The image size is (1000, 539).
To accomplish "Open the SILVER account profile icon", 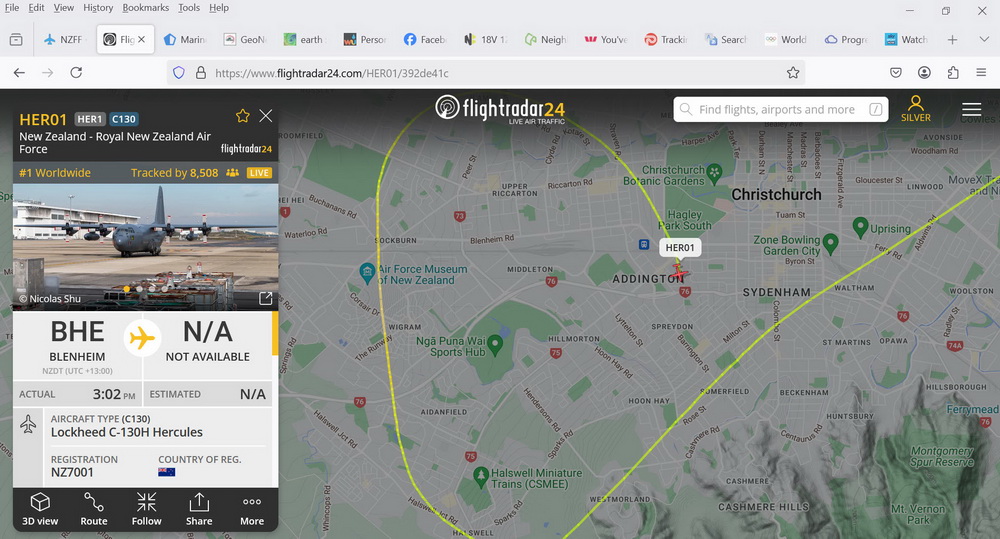I will 916,108.
